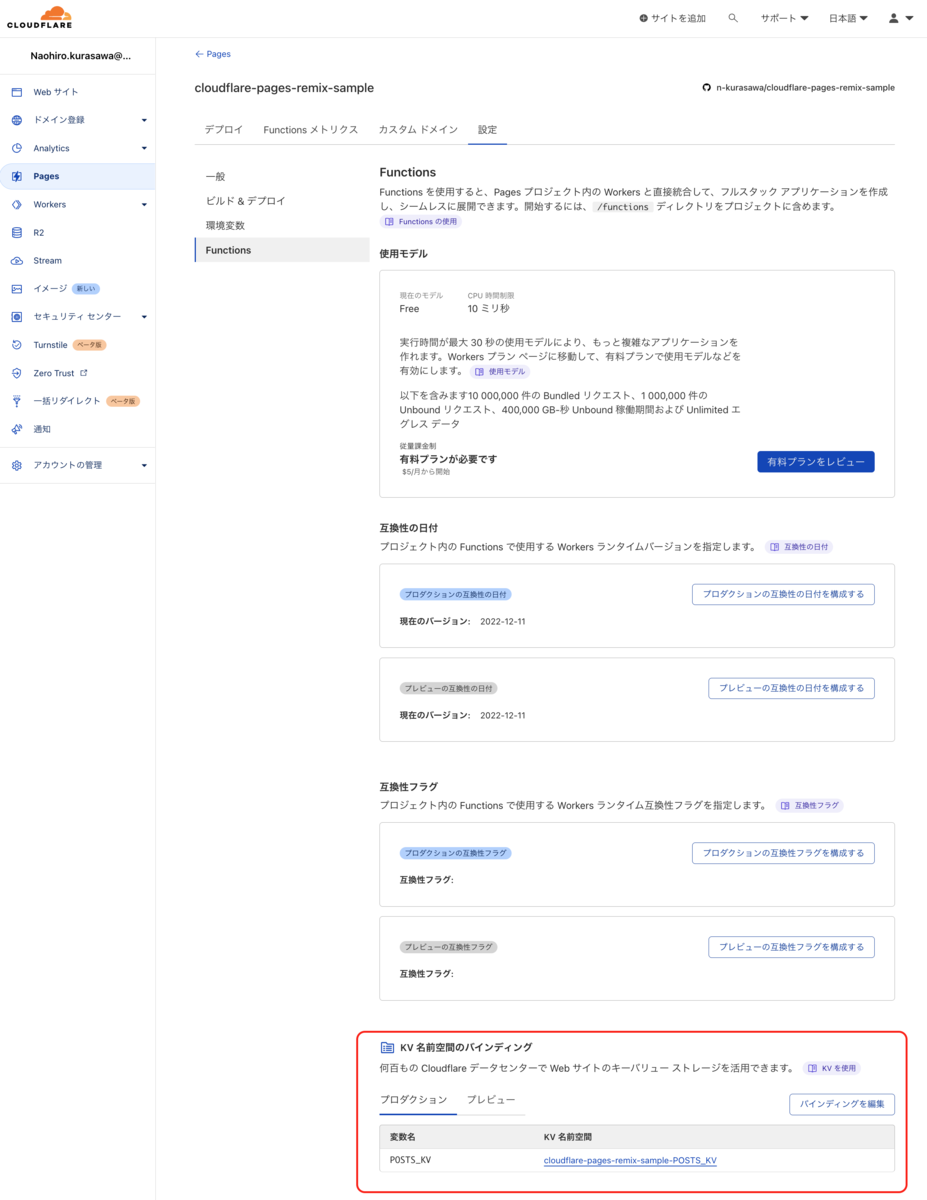The width and height of the screenshot is (927, 1200).
Task: Open the user account profile icon menu
Action: [894, 18]
